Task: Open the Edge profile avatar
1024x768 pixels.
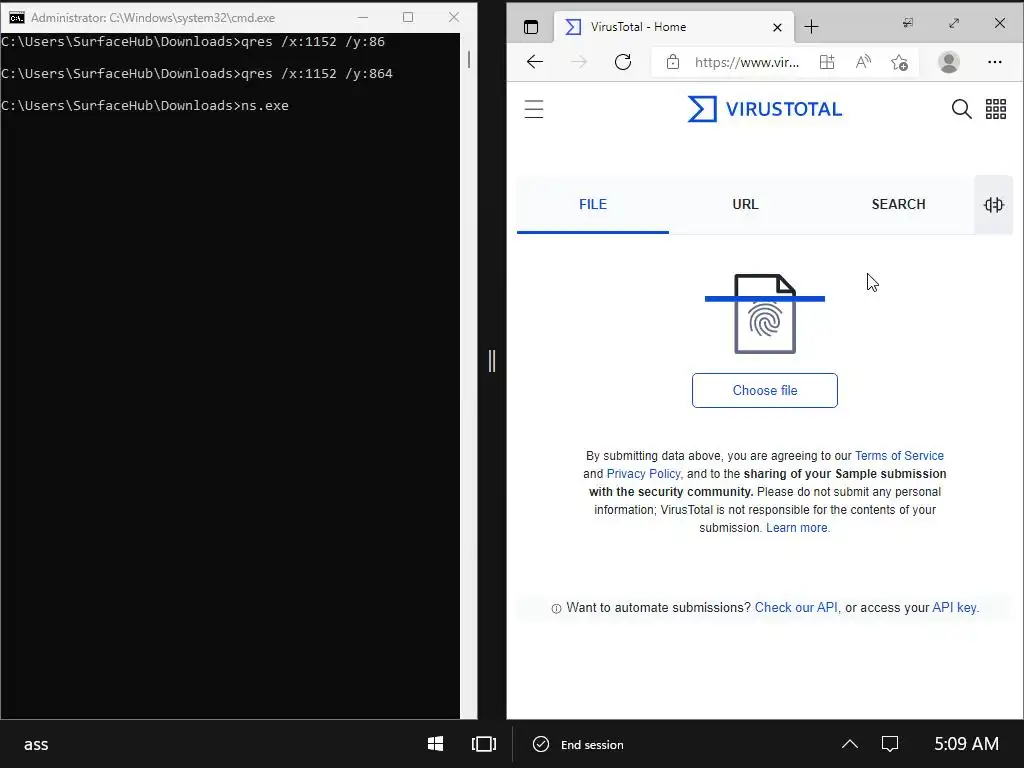Action: pos(949,62)
